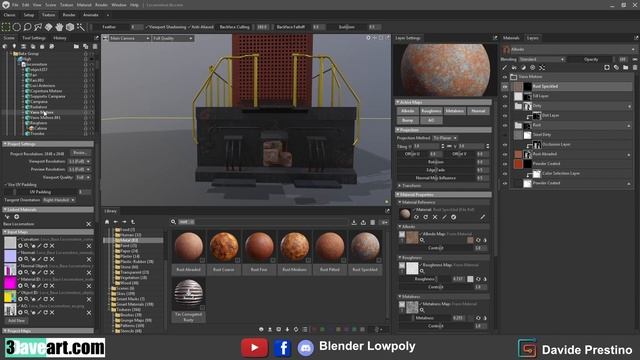Click the Resize button for project resolution

pos(80,153)
